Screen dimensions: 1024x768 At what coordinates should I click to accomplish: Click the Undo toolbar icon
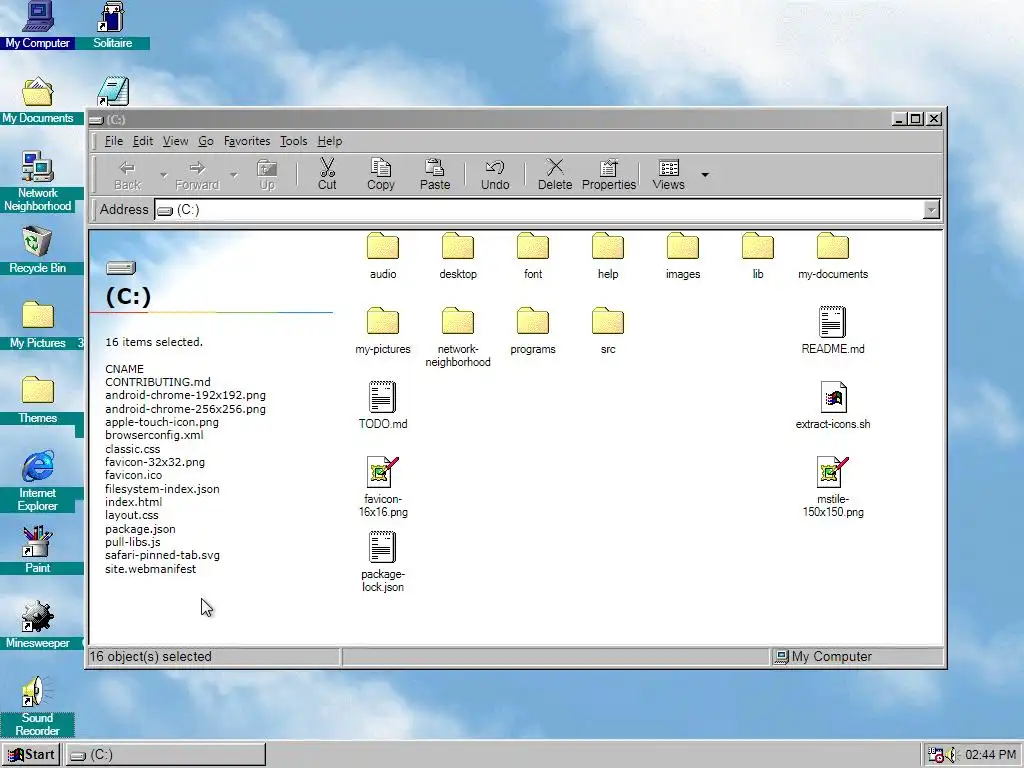point(495,168)
